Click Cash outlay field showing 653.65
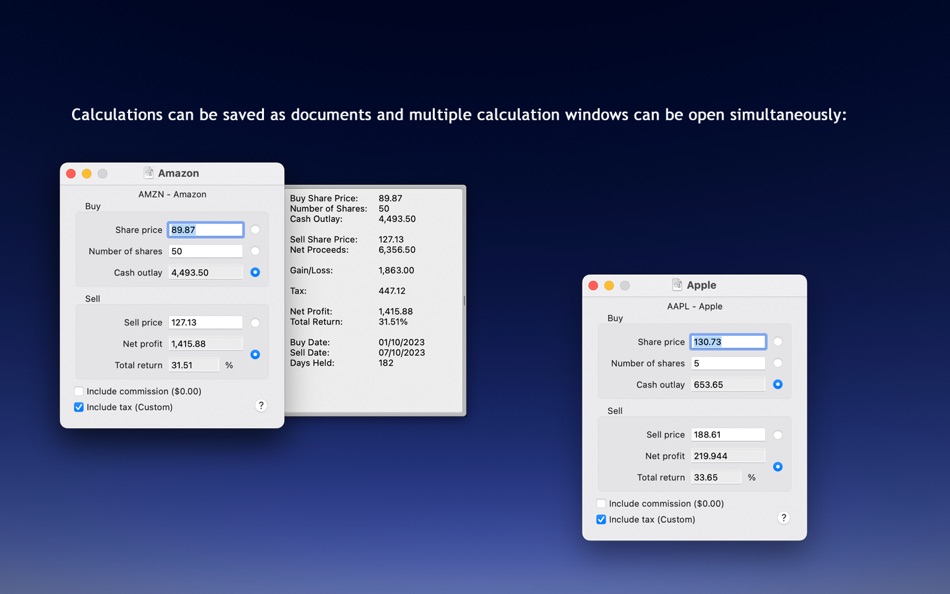The image size is (950, 594). click(728, 384)
